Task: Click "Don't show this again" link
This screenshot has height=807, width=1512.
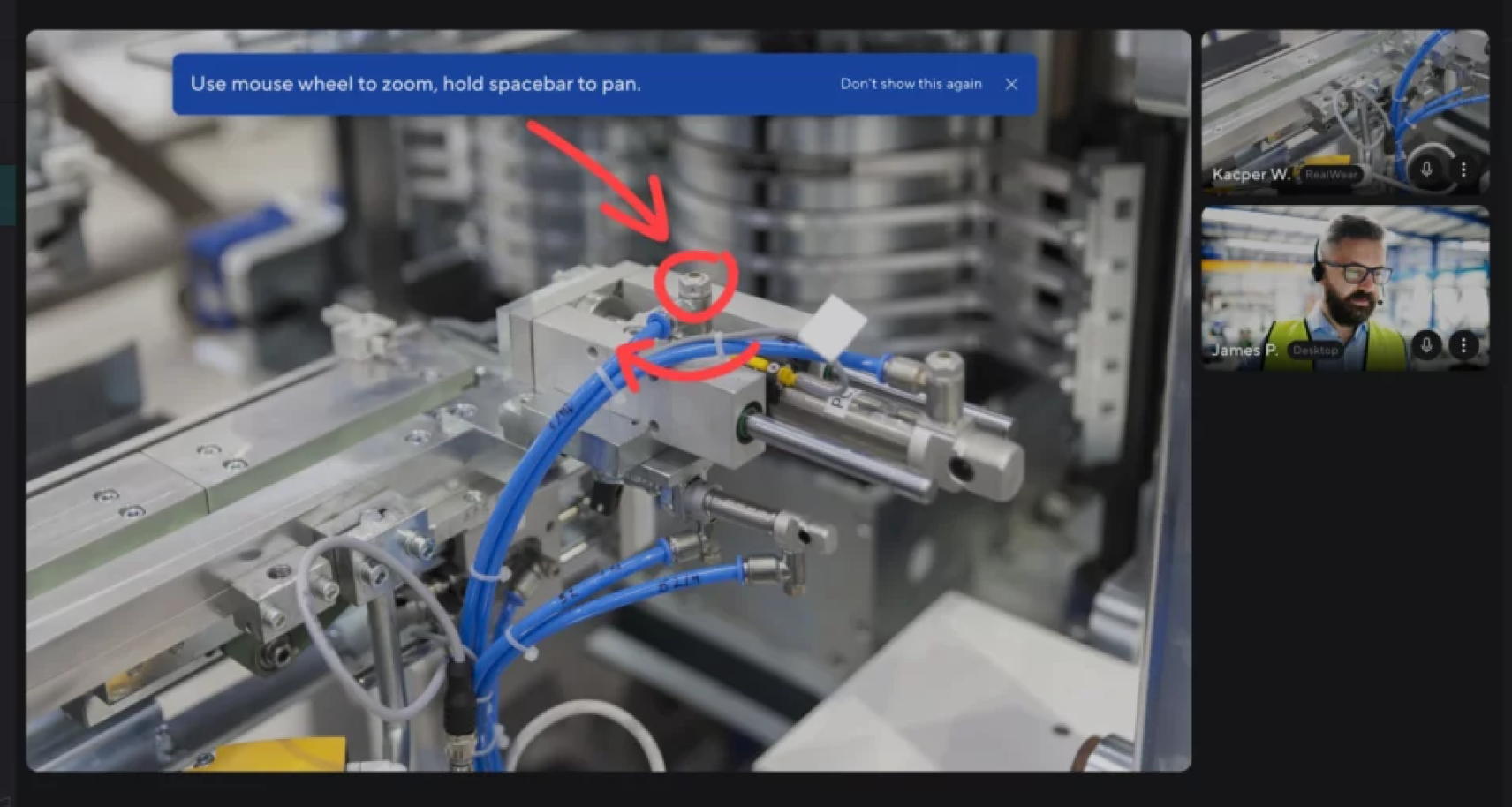Action: point(911,84)
